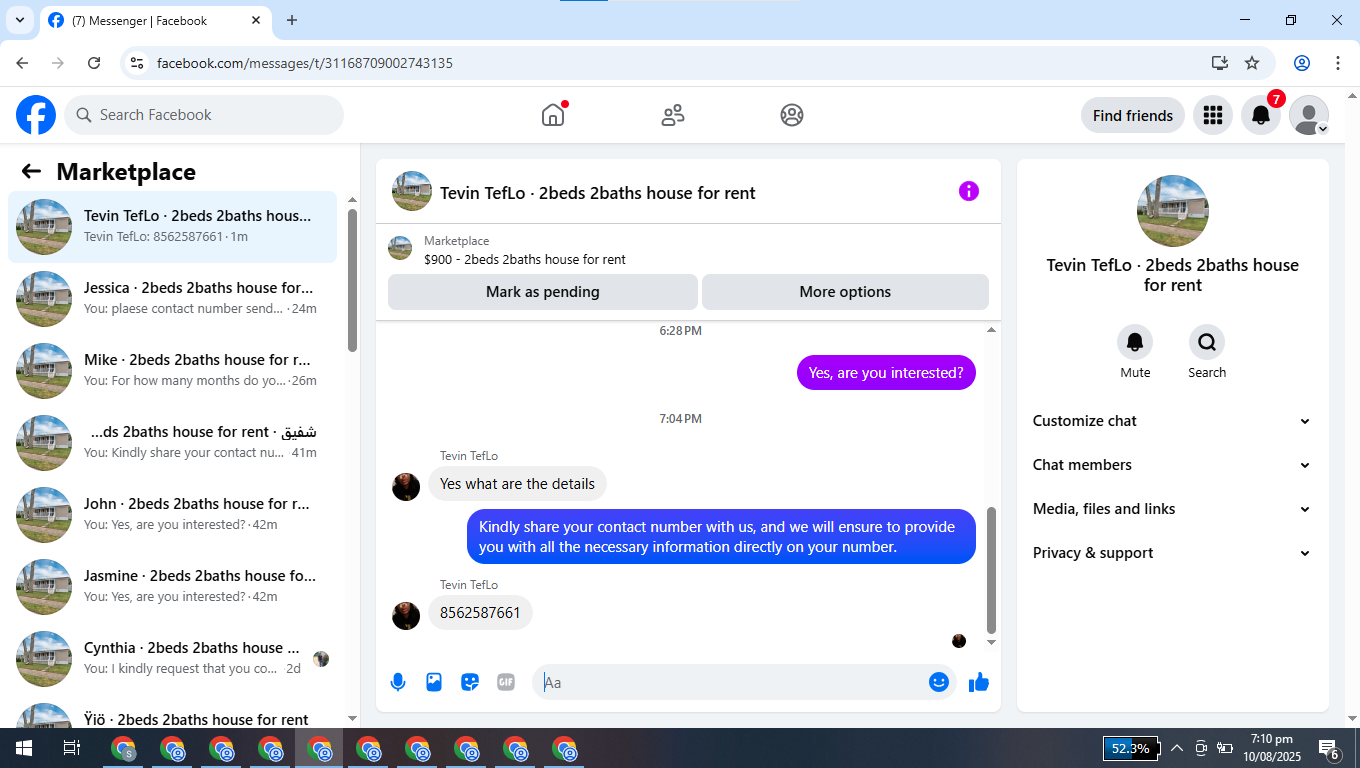Open the Jasmine conversation

(172, 587)
